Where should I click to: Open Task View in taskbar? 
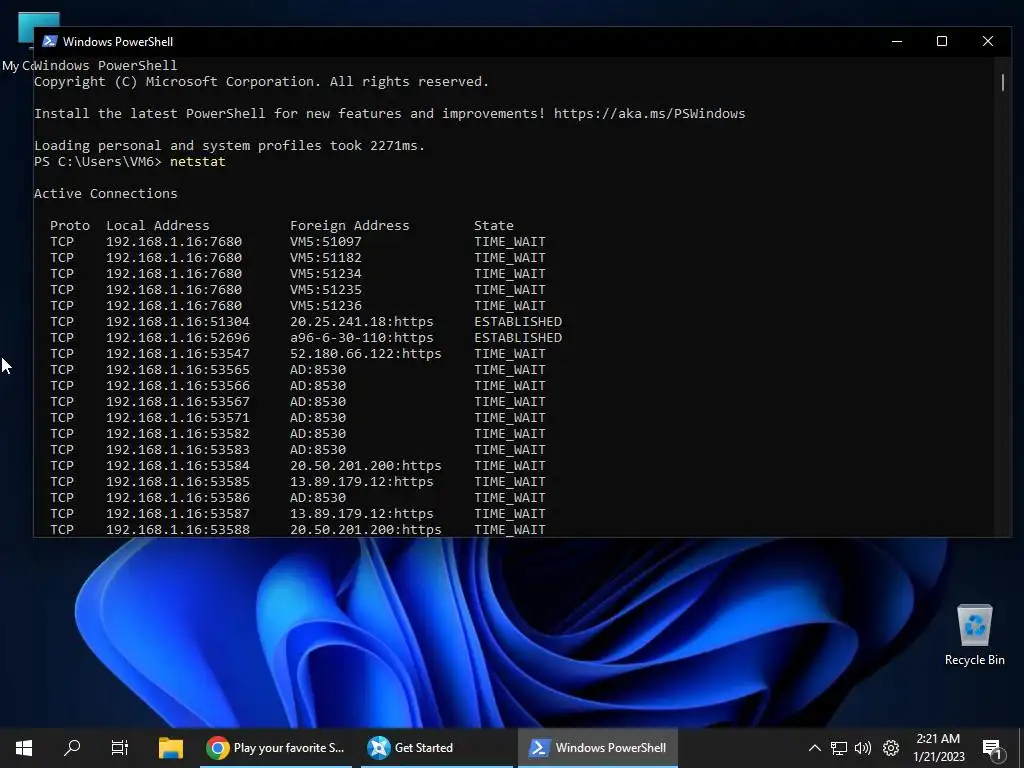coord(120,748)
